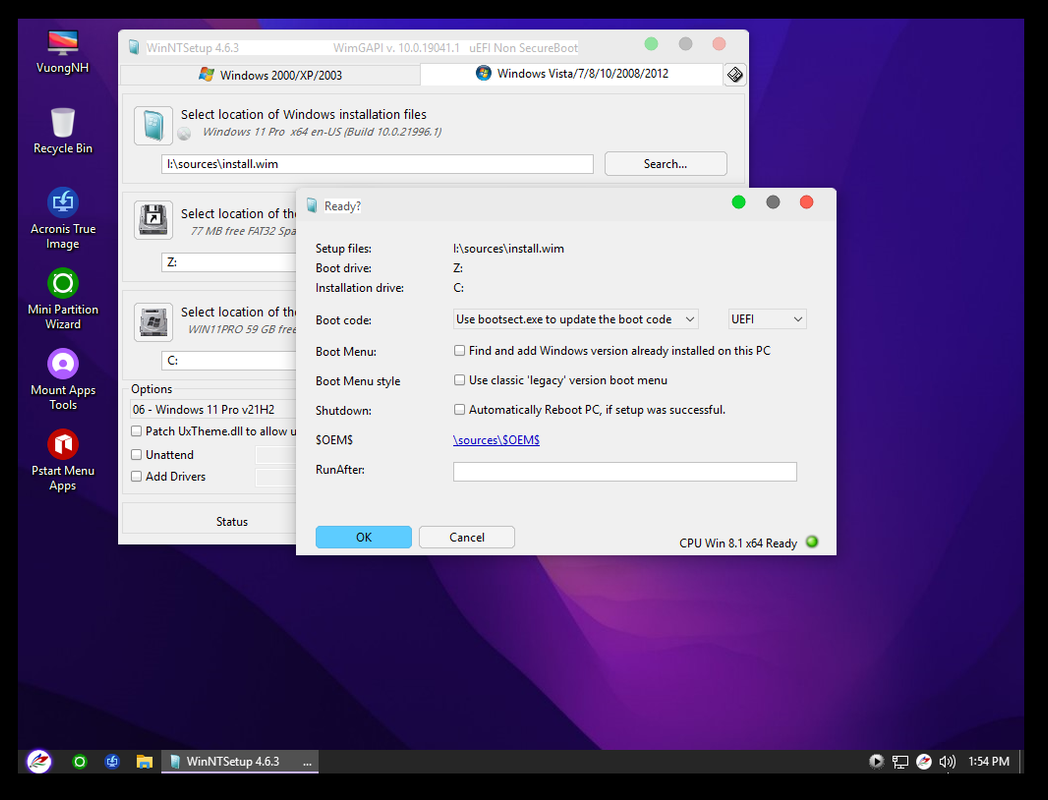Click the Status label in WinNTSetup
Screen dimensions: 1048x800
pyautogui.click(x=232, y=521)
